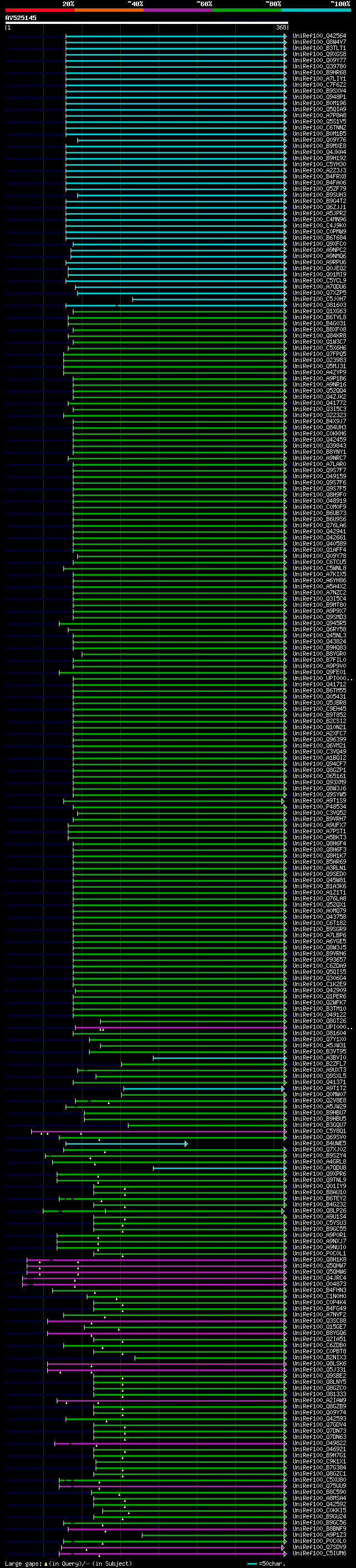The width and height of the screenshot is (356, 1568).
Task: Open hit UniRef100_C4MN96
Action: [x=319, y=219]
